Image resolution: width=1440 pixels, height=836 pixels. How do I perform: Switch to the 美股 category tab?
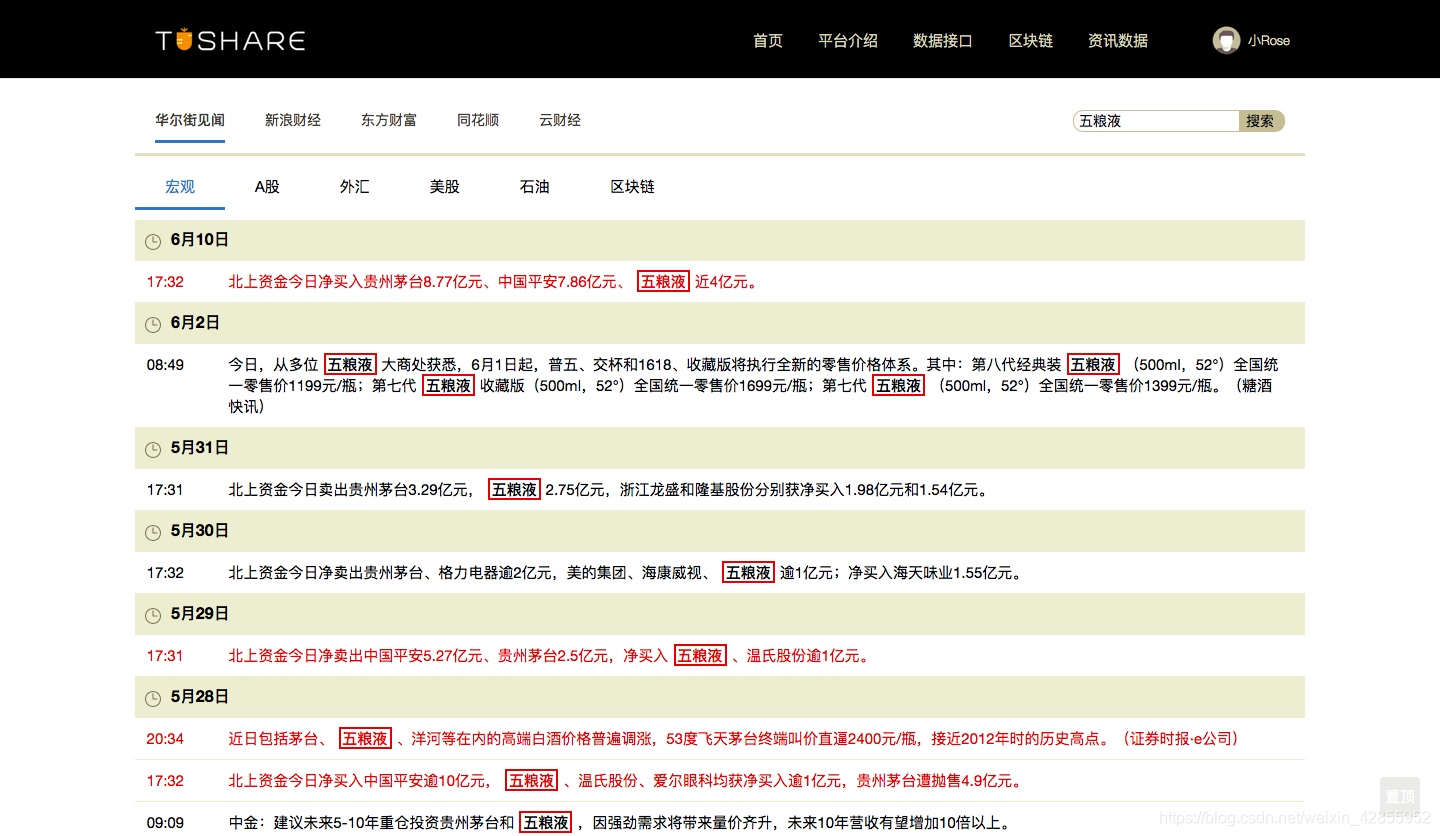coord(445,187)
